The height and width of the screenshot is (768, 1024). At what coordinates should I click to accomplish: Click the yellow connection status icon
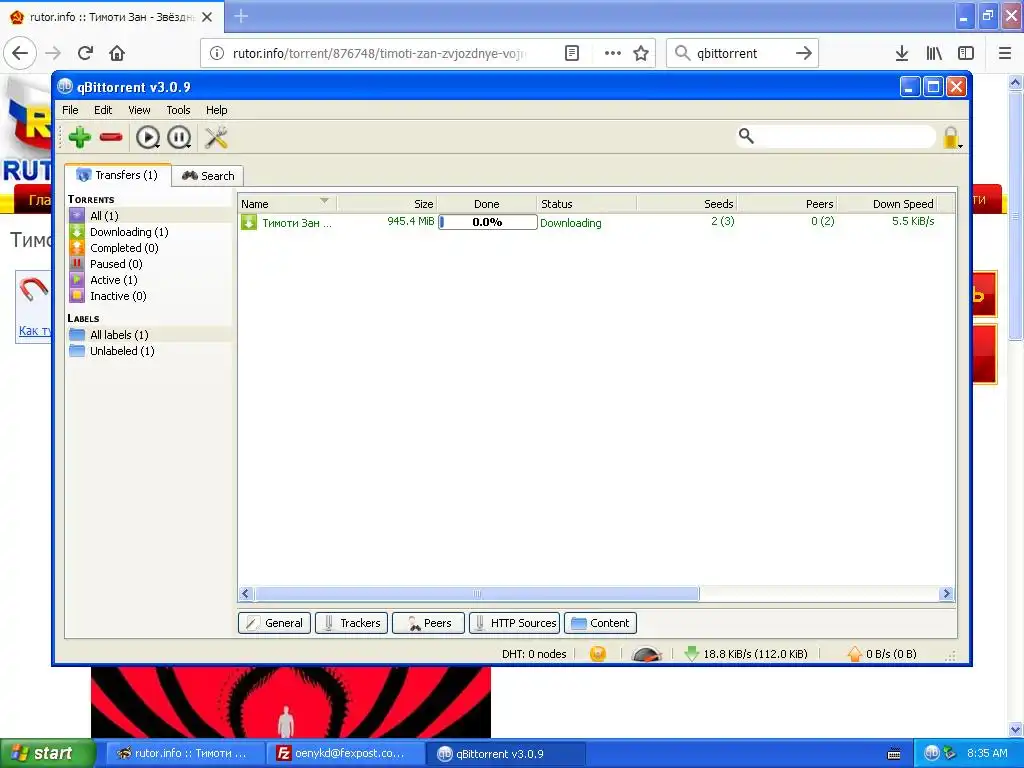pyautogui.click(x=598, y=654)
